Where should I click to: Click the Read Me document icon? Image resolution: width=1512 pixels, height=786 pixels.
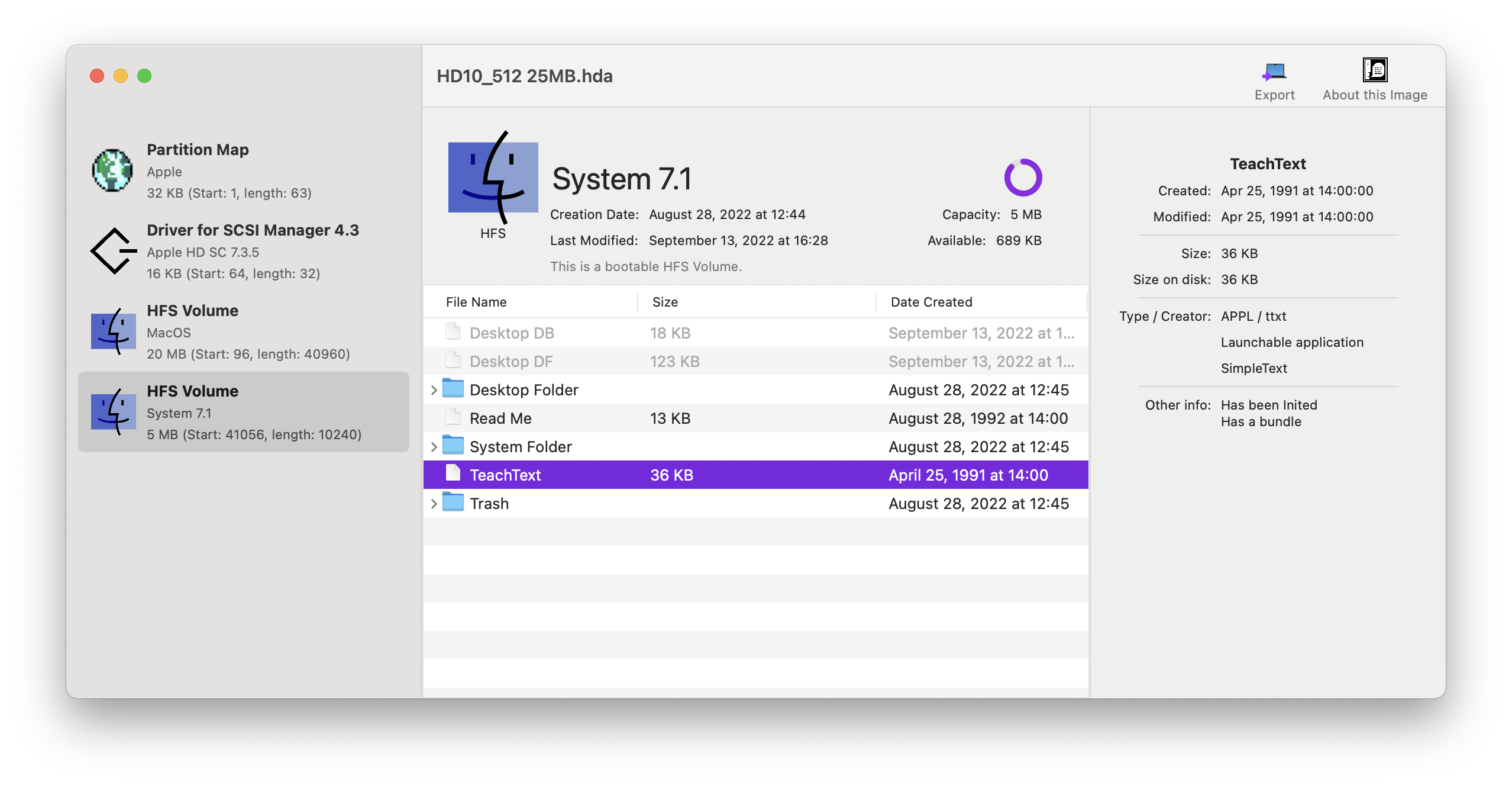(x=453, y=417)
